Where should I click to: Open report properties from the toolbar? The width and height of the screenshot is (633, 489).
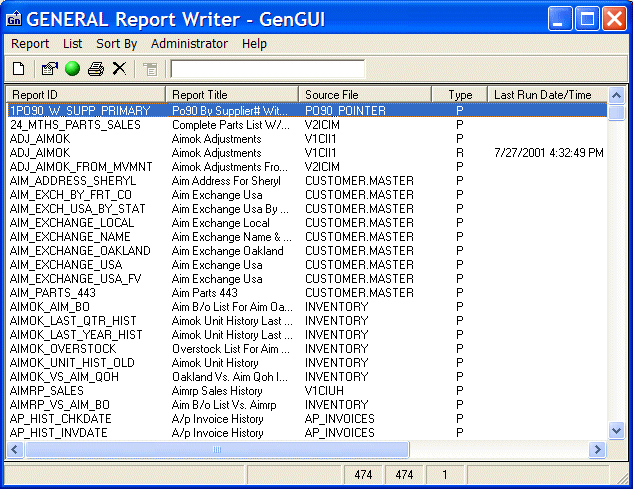tap(49, 69)
